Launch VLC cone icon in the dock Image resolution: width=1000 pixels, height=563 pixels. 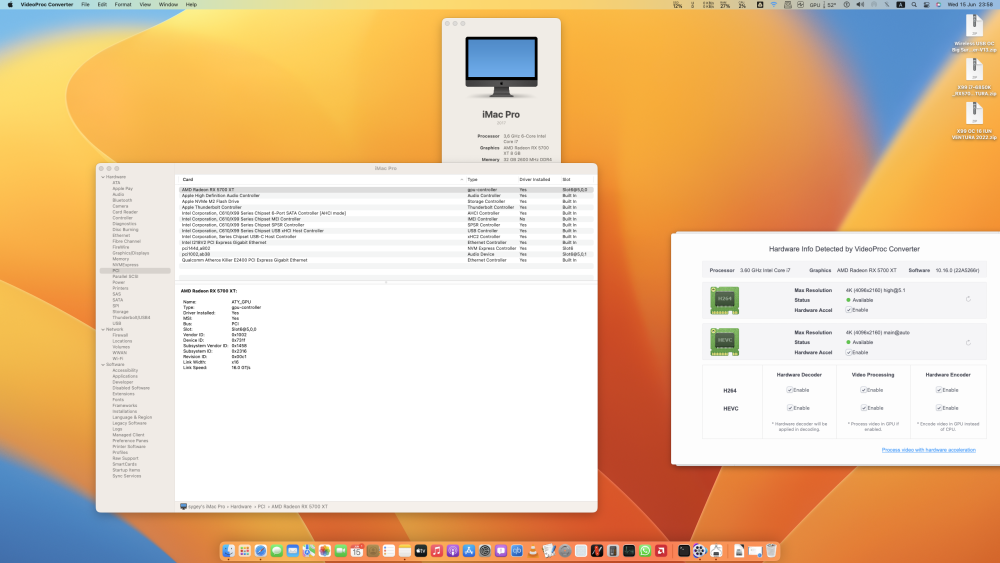[x=533, y=551]
